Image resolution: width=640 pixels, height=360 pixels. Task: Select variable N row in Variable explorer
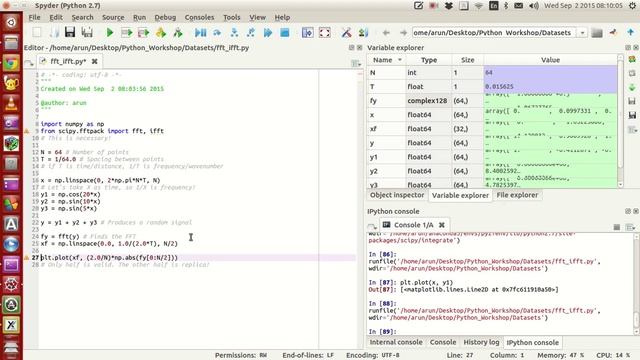pos(492,73)
